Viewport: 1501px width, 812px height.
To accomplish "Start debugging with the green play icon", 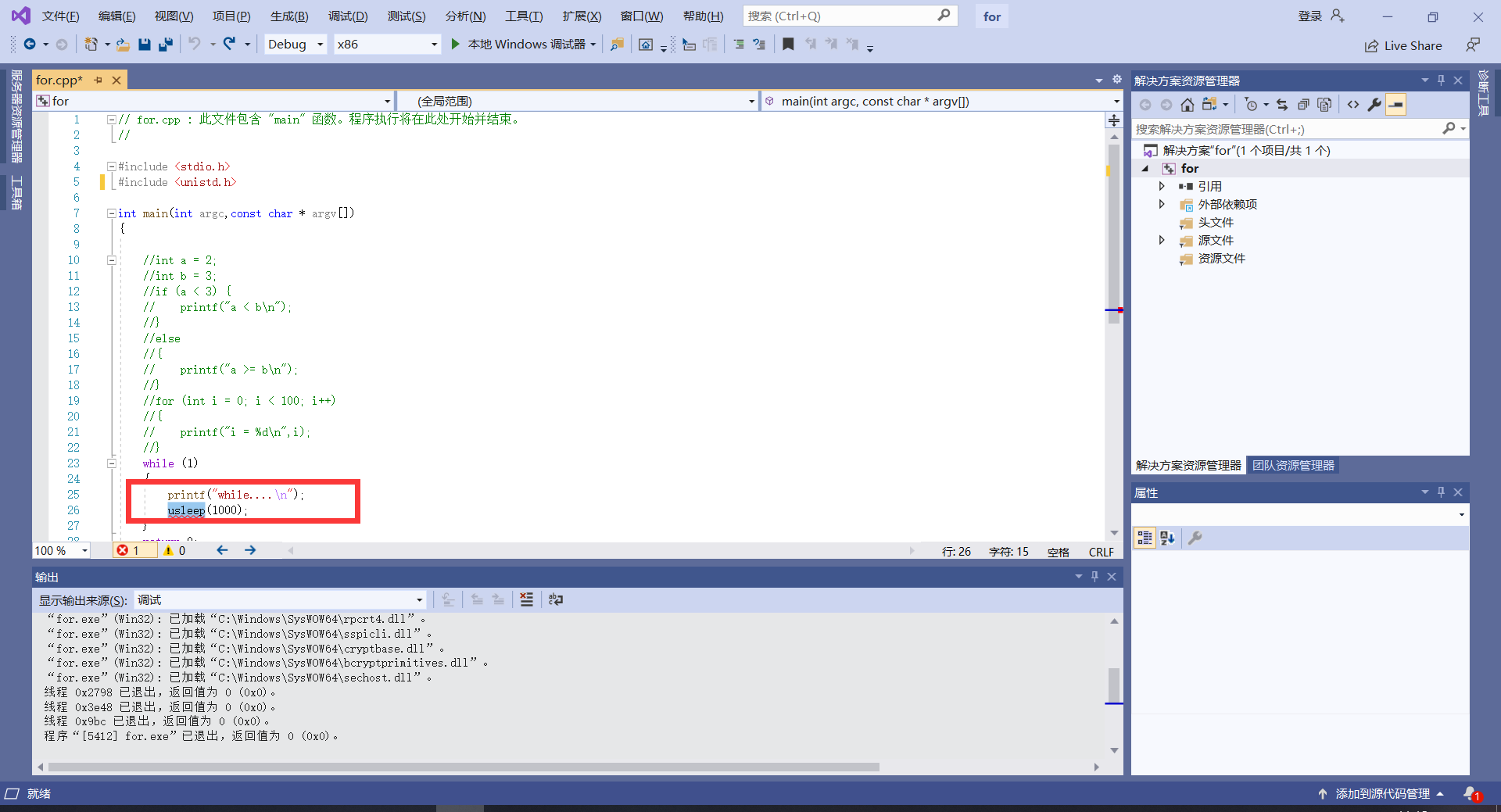I will click(x=455, y=45).
